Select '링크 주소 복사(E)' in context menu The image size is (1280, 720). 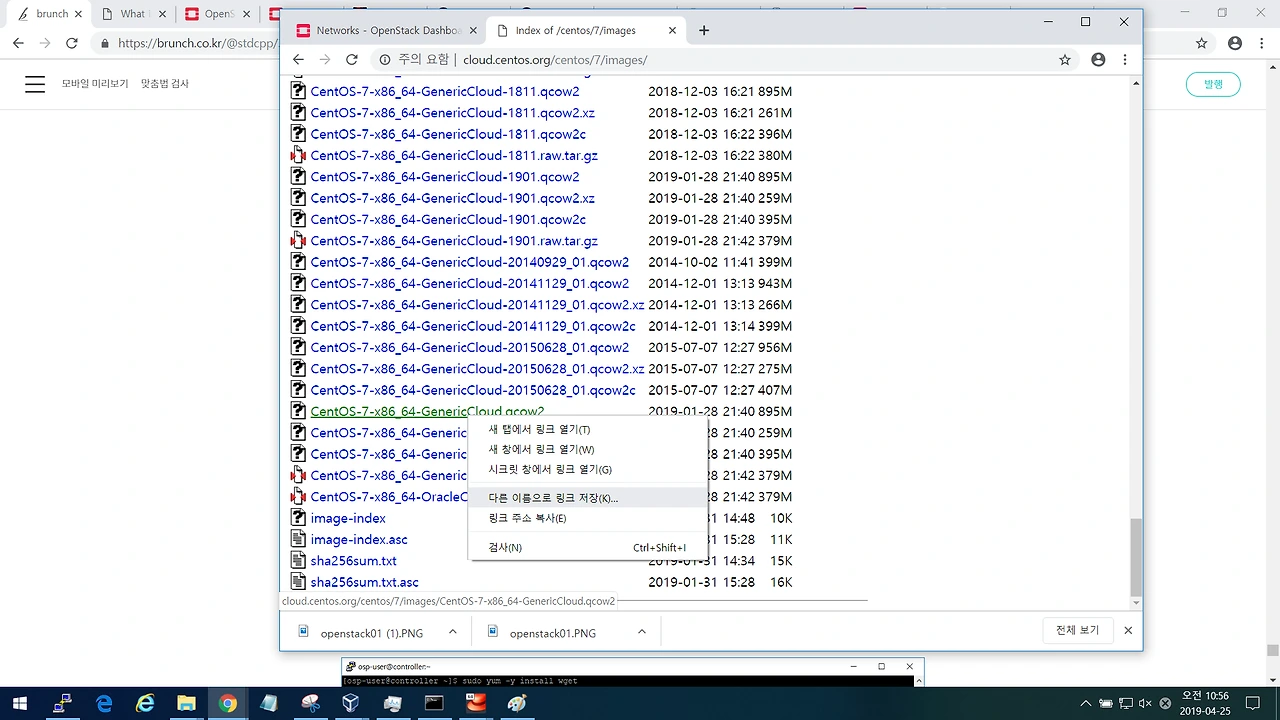pos(588,518)
